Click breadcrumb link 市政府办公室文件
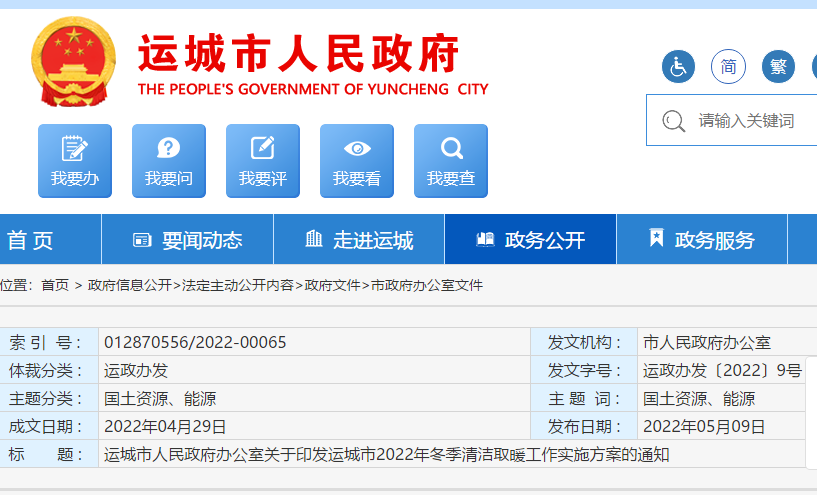 click(427, 285)
